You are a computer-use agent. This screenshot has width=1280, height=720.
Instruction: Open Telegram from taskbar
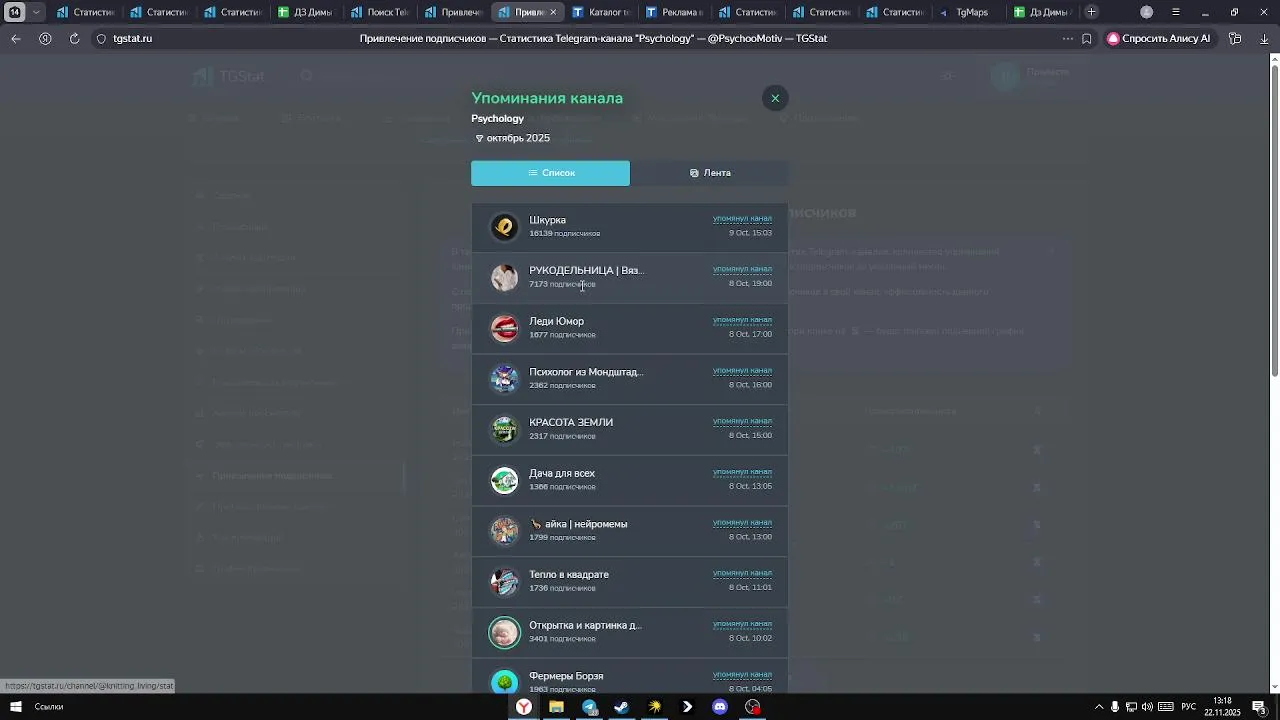point(589,707)
